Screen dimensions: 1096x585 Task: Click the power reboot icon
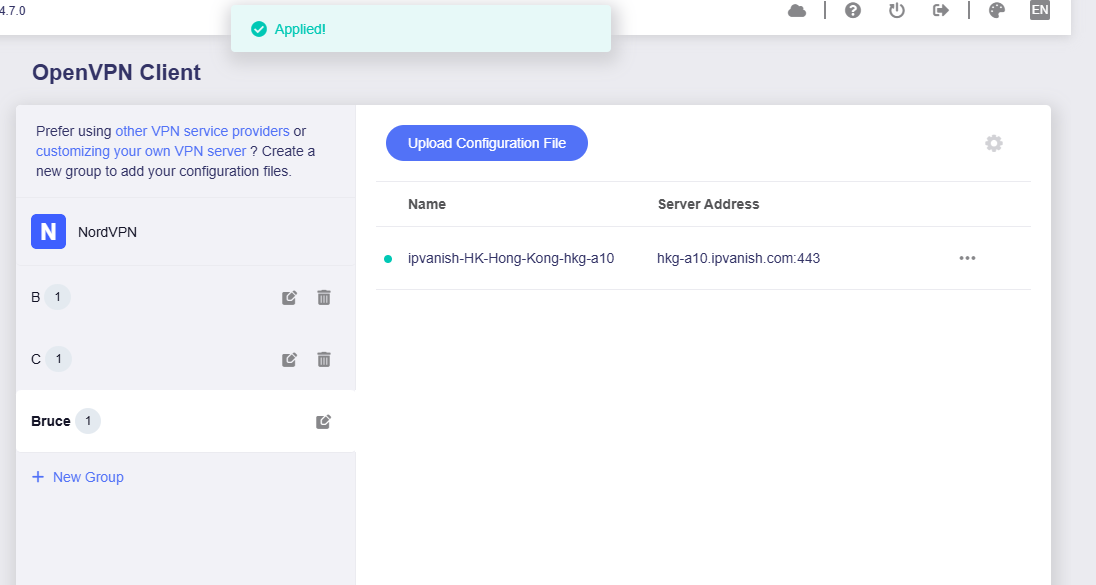click(x=897, y=11)
